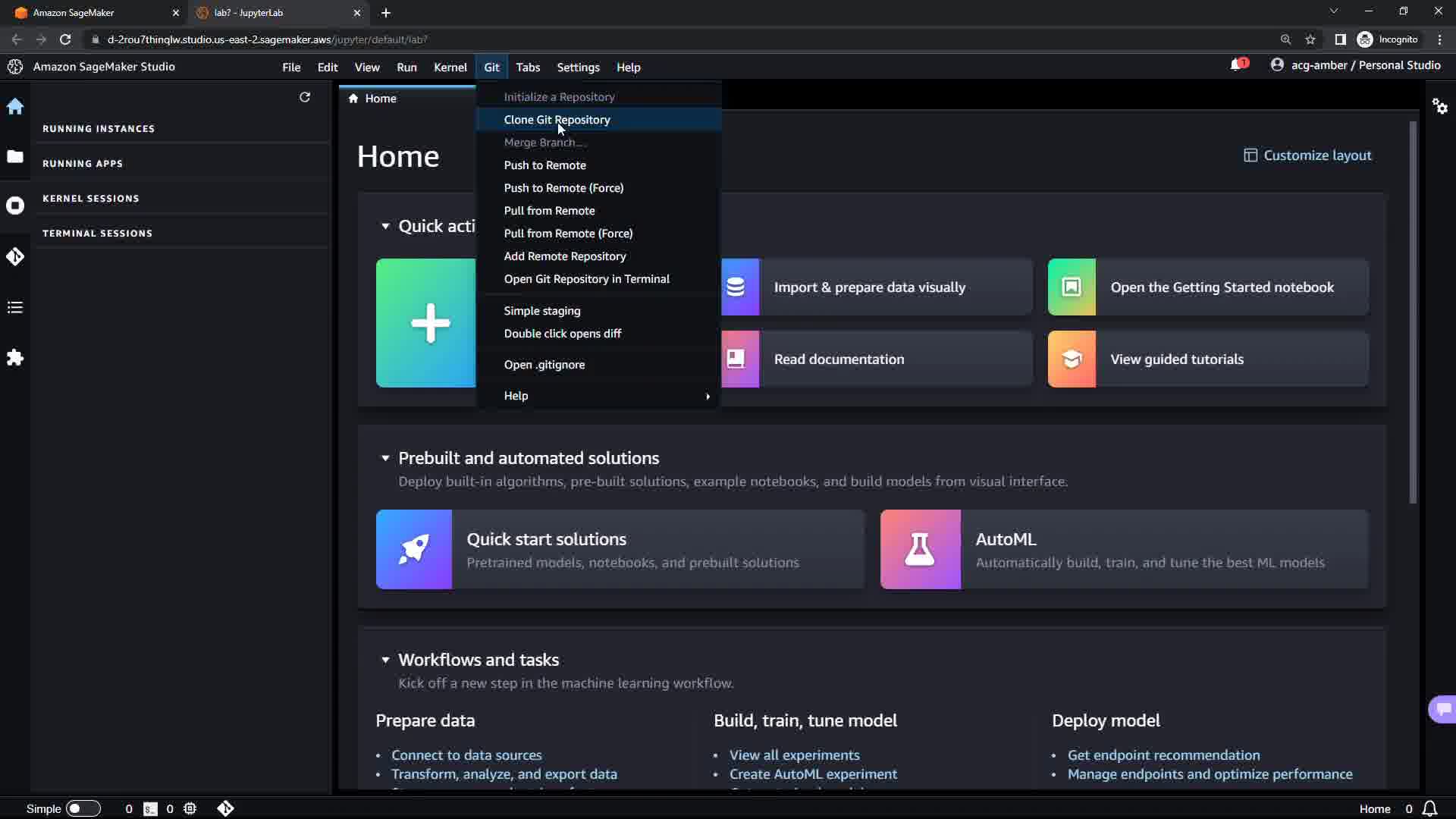Click the vertical scrollbar on Home page
Screen dimensions: 1456x819
point(1413,311)
